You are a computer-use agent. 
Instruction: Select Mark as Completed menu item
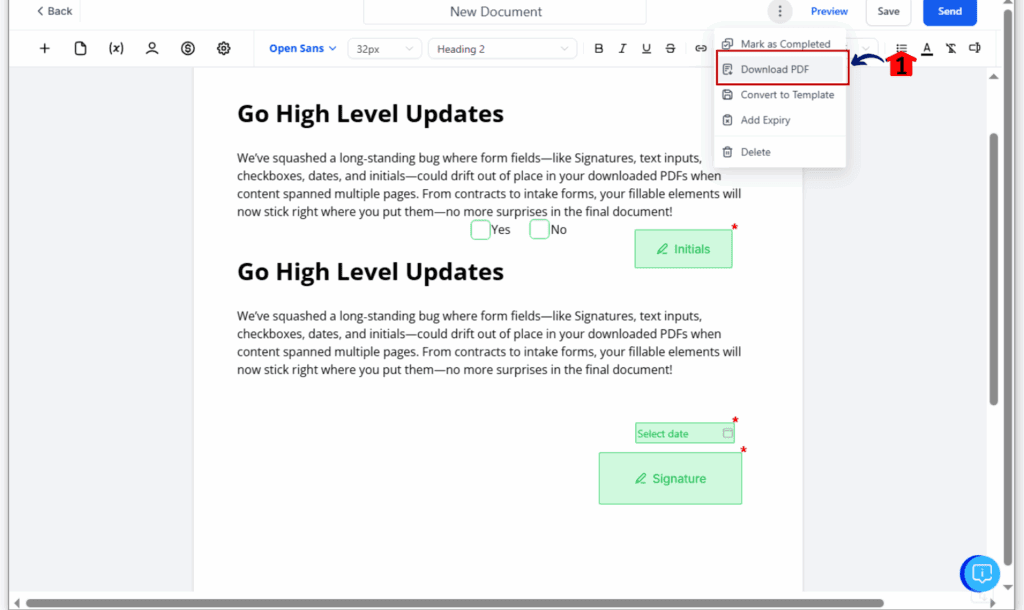tap(780, 44)
